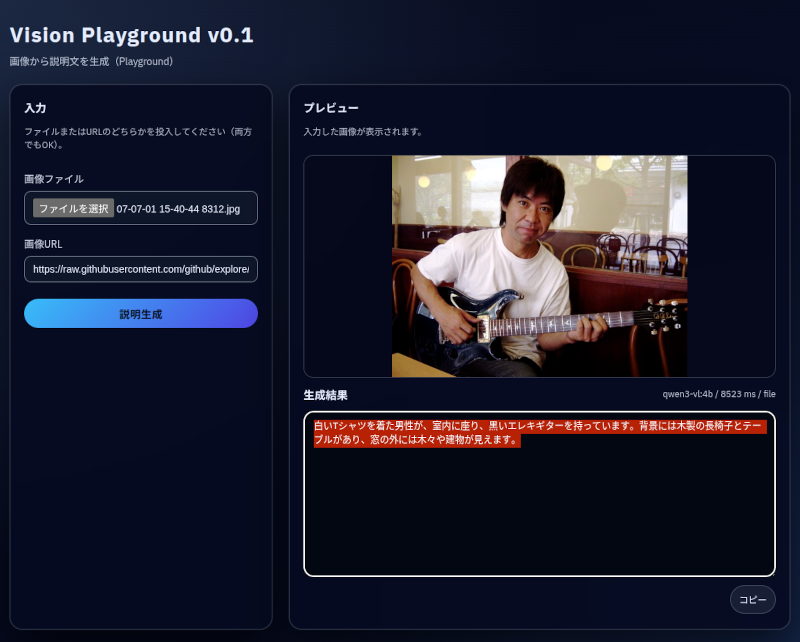The height and width of the screenshot is (642, 800).
Task: Click the blank preview area left of the photo
Action: pyautogui.click(x=347, y=266)
